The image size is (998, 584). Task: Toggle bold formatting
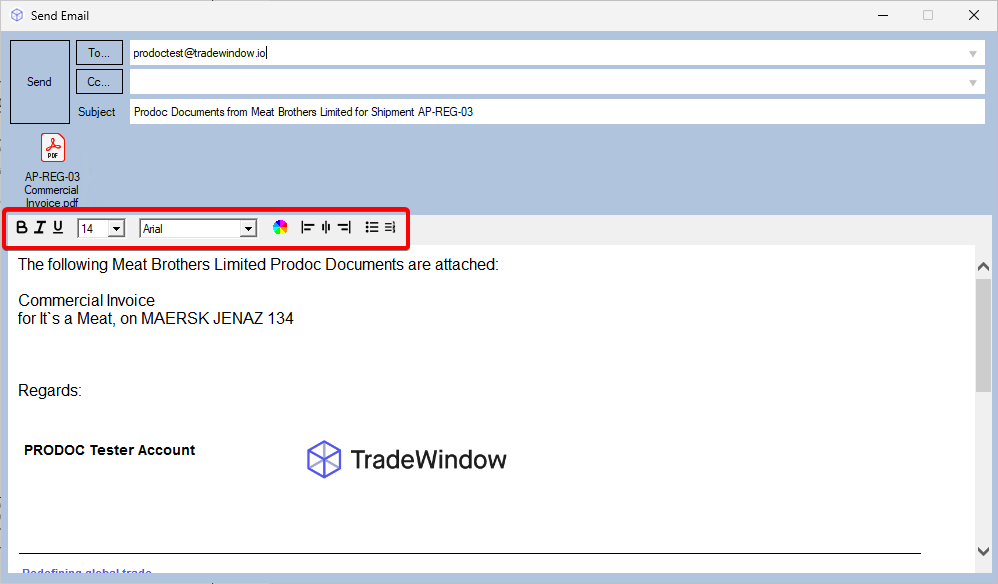22,227
